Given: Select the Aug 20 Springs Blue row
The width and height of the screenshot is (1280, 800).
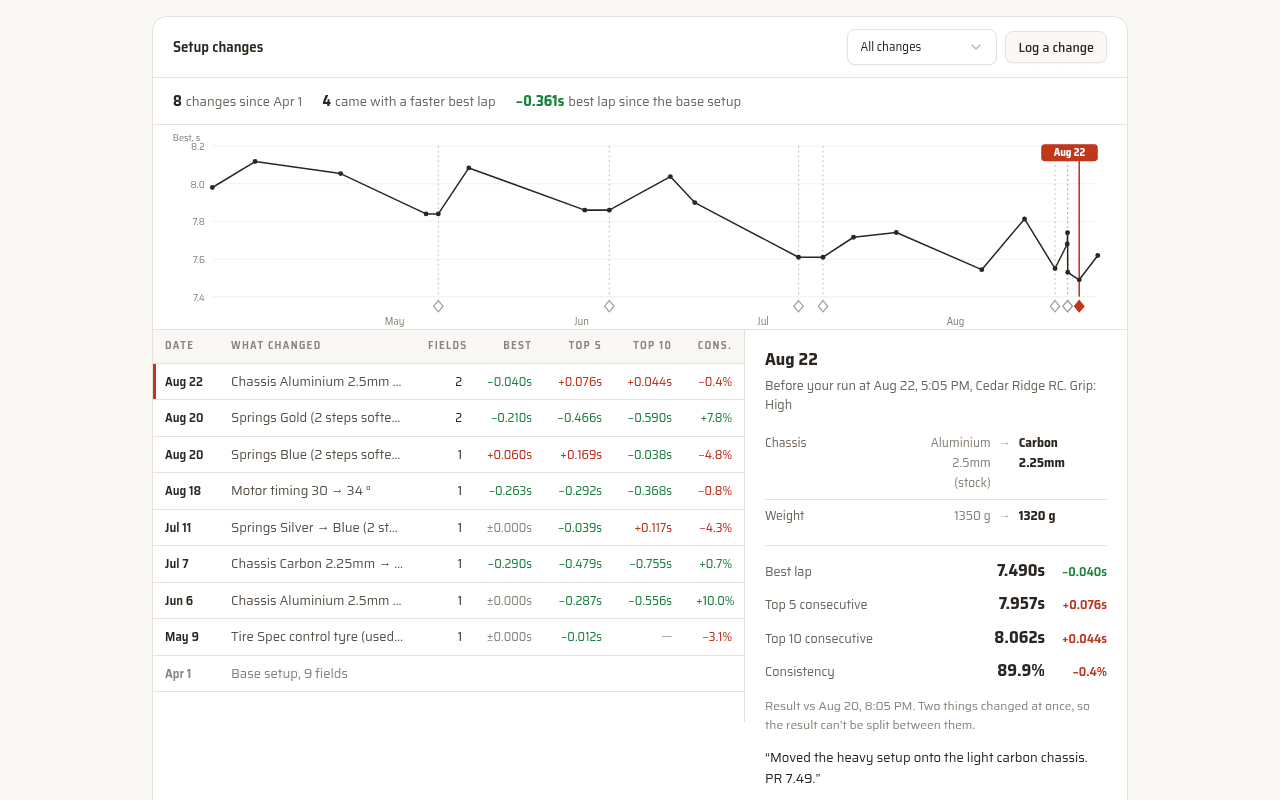Looking at the screenshot, I should coord(449,455).
